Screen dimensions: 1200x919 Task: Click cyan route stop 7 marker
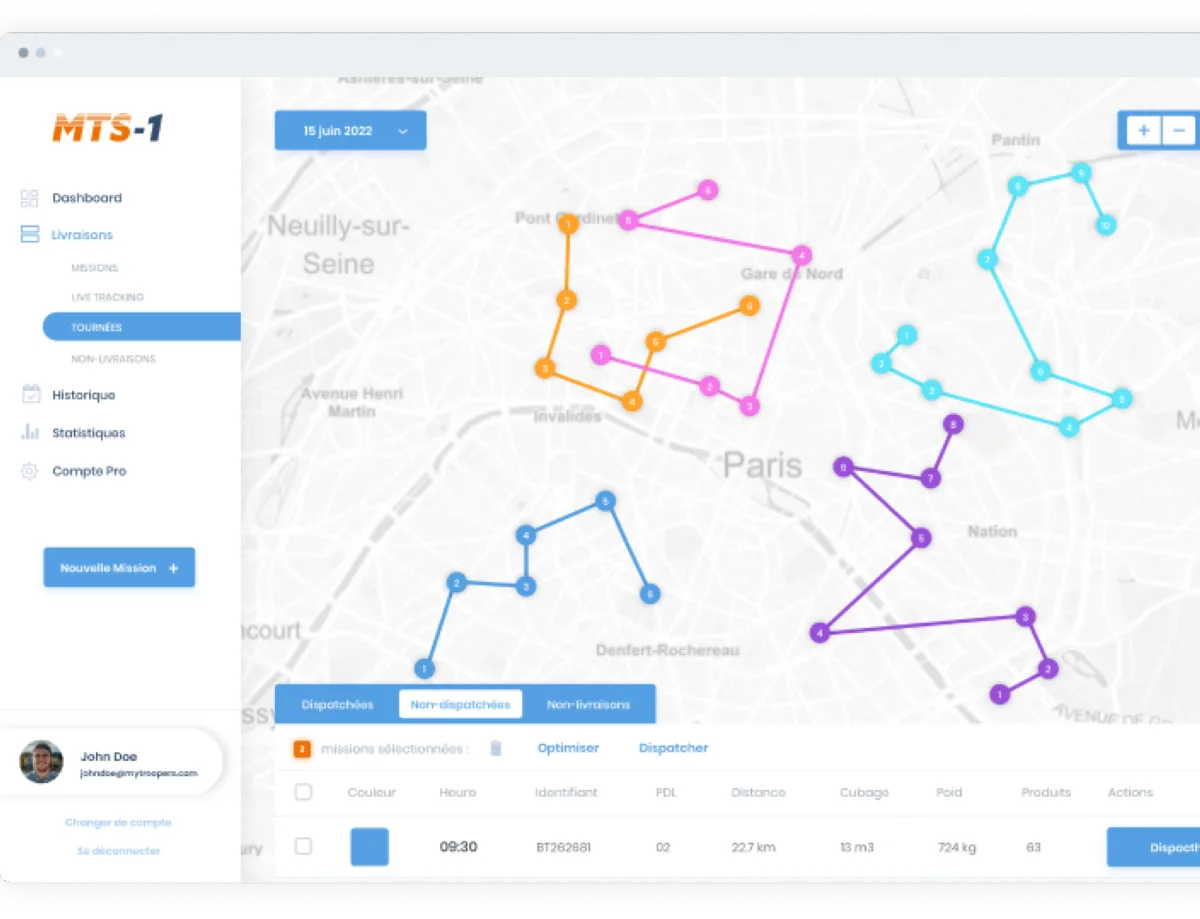tap(987, 260)
